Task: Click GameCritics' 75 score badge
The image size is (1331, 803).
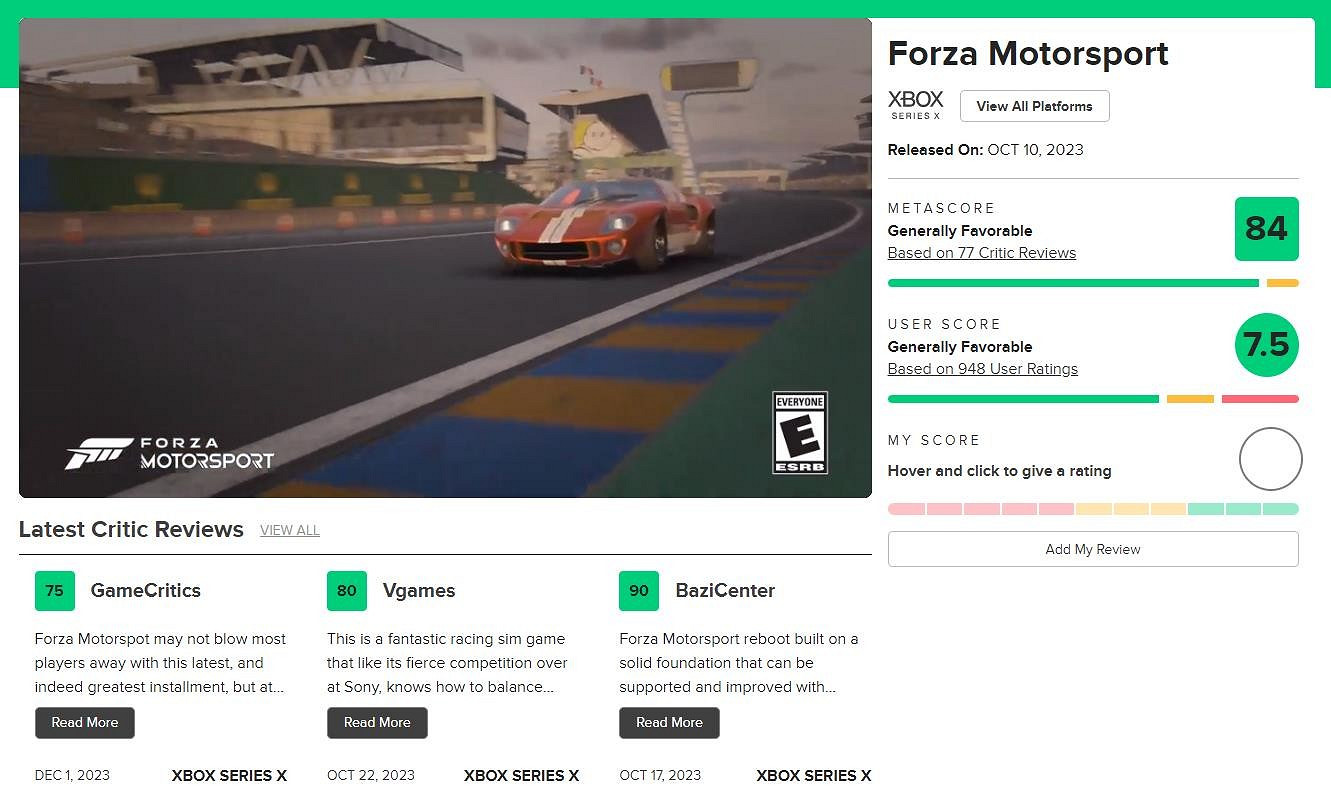Action: [54, 591]
